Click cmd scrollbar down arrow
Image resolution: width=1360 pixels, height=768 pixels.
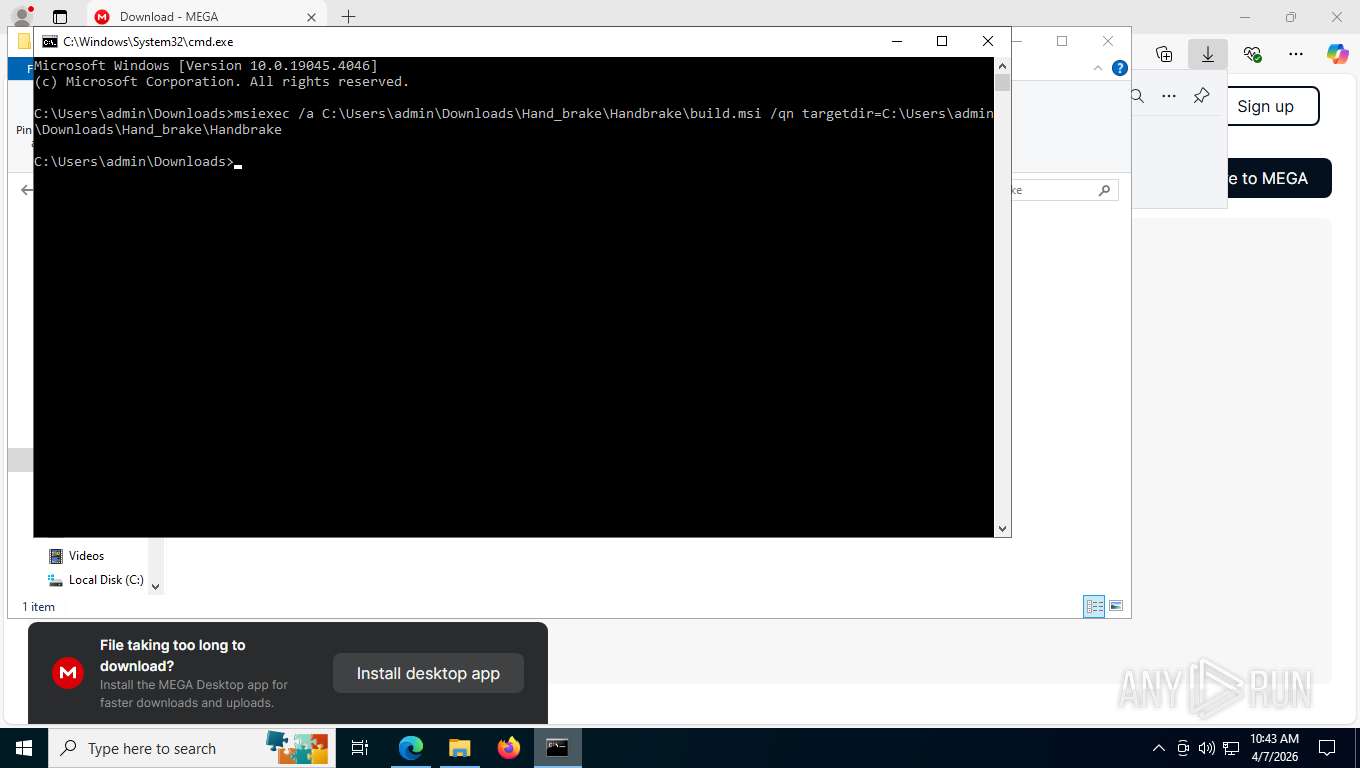pyautogui.click(x=1003, y=529)
